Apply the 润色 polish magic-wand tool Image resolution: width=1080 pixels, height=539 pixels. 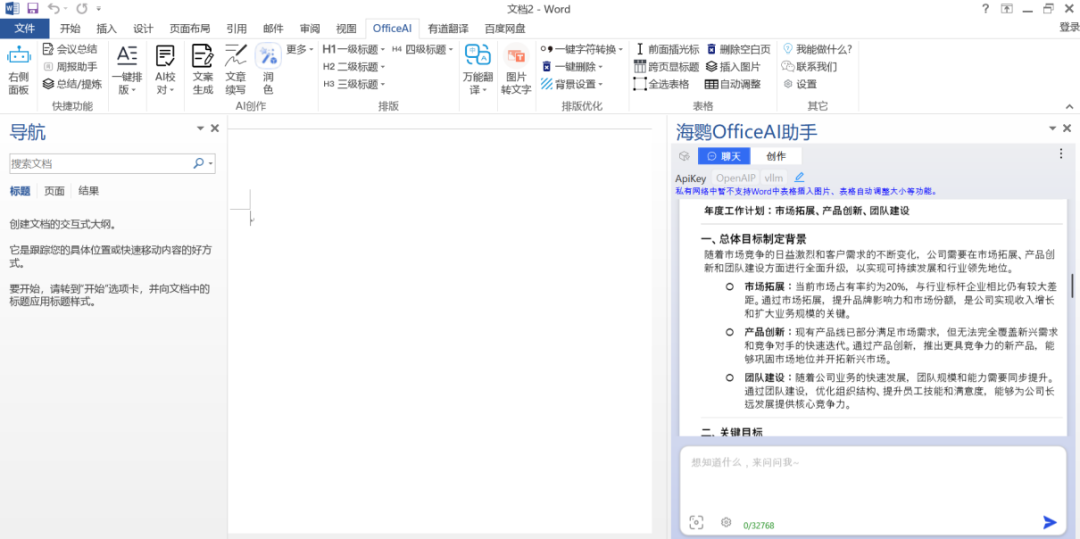pos(268,69)
